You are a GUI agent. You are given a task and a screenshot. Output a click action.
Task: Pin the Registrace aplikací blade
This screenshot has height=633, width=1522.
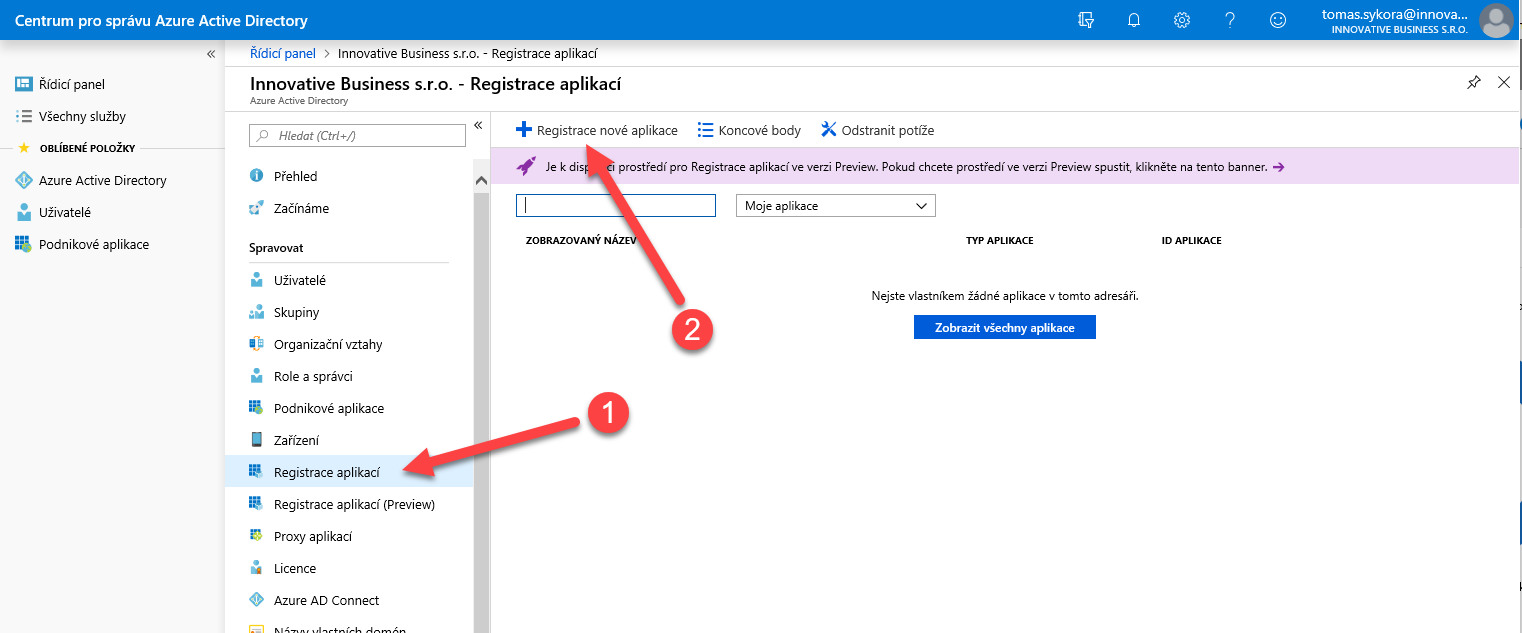point(1474,83)
